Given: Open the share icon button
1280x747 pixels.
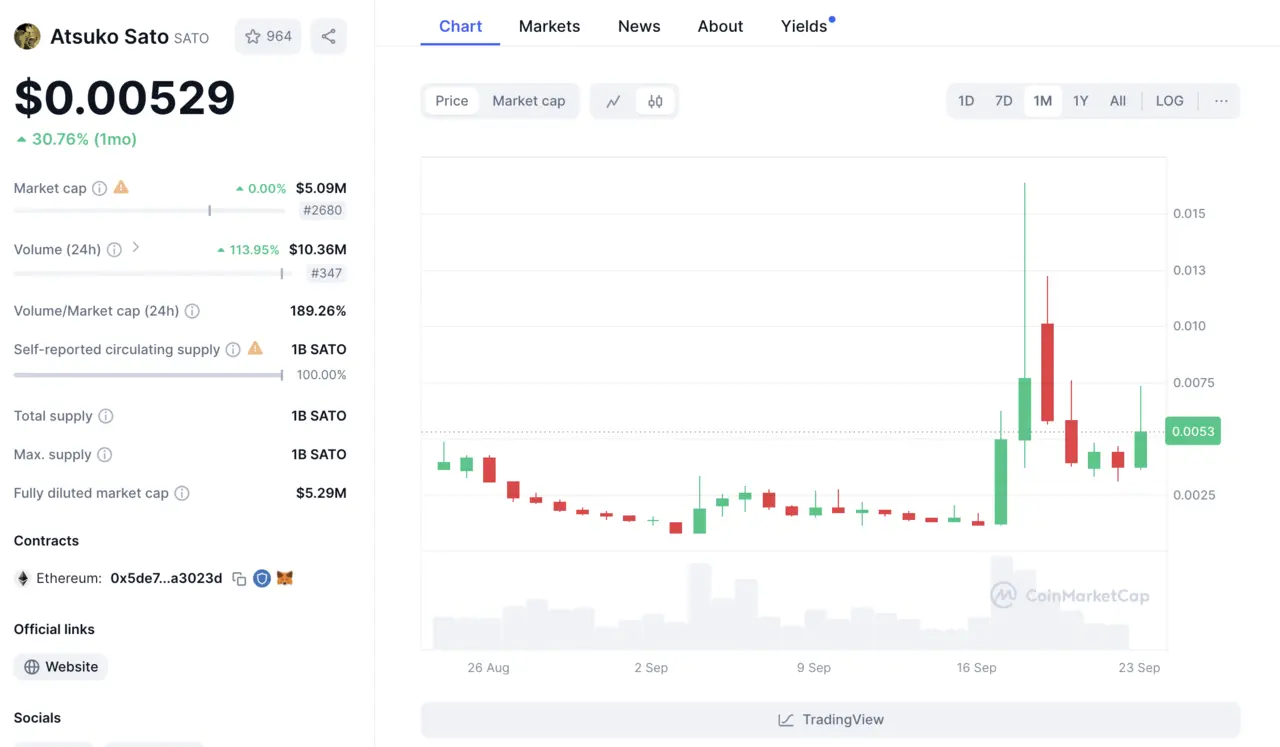Looking at the screenshot, I should coord(328,37).
